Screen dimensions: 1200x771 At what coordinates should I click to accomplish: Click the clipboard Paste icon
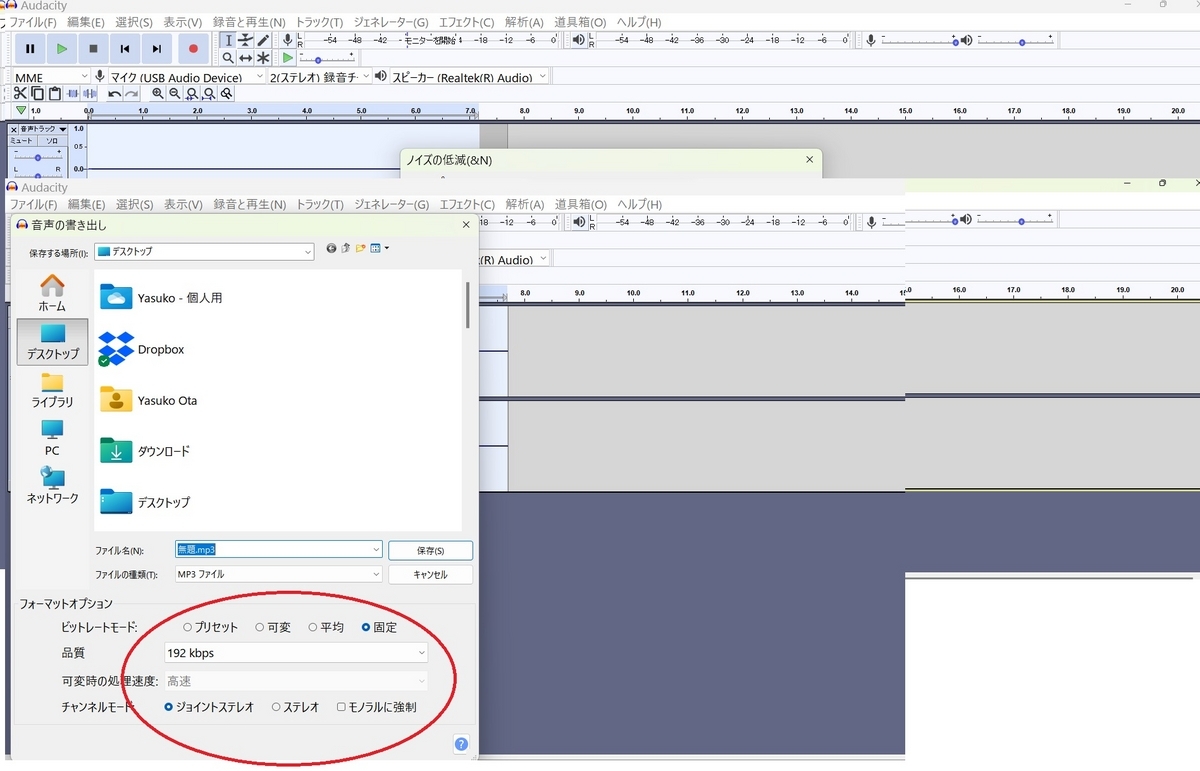(55, 94)
